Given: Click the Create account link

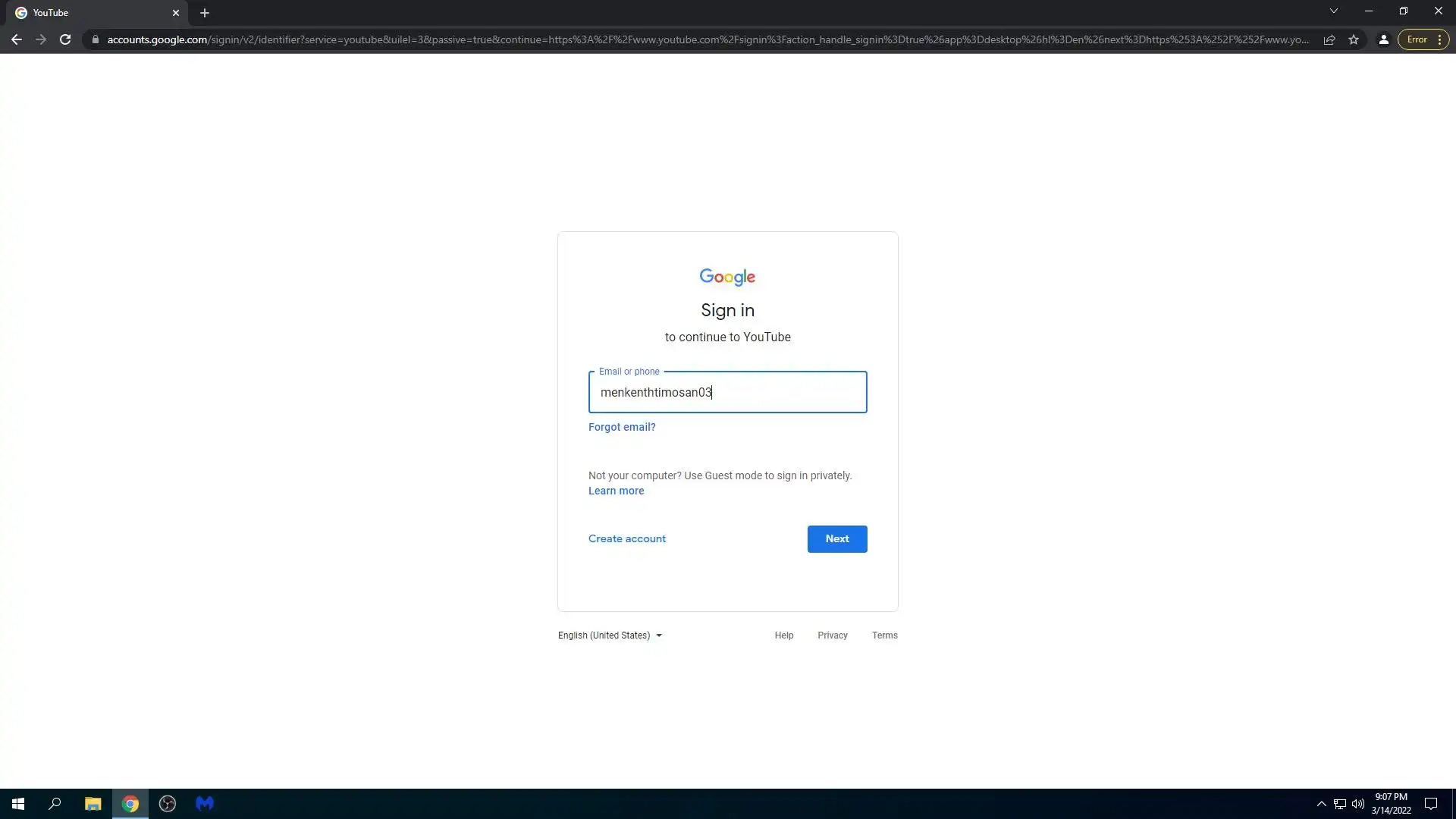Looking at the screenshot, I should click(x=626, y=538).
